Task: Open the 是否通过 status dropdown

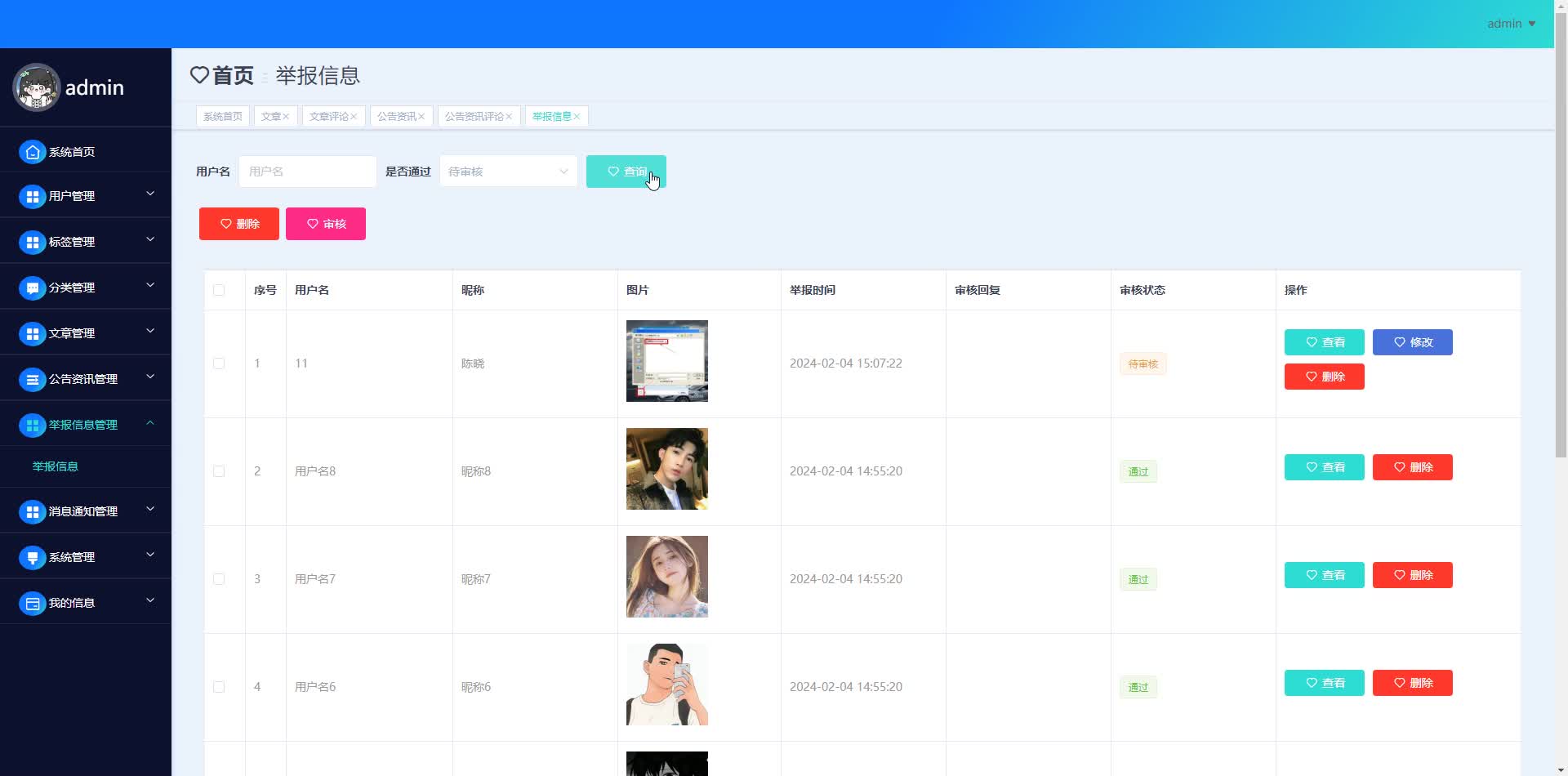Action: pyautogui.click(x=508, y=172)
